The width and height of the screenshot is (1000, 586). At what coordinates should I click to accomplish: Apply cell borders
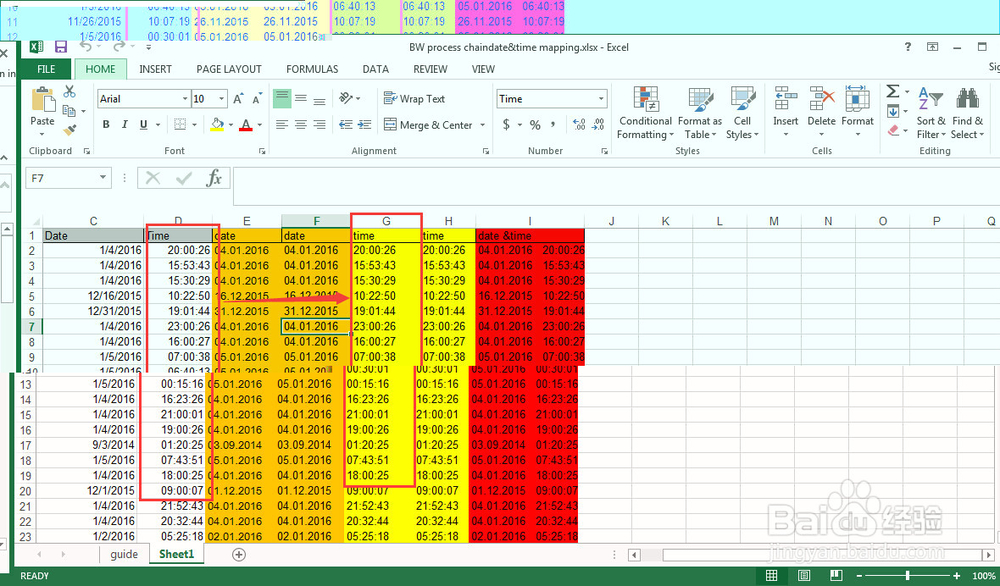coord(180,125)
